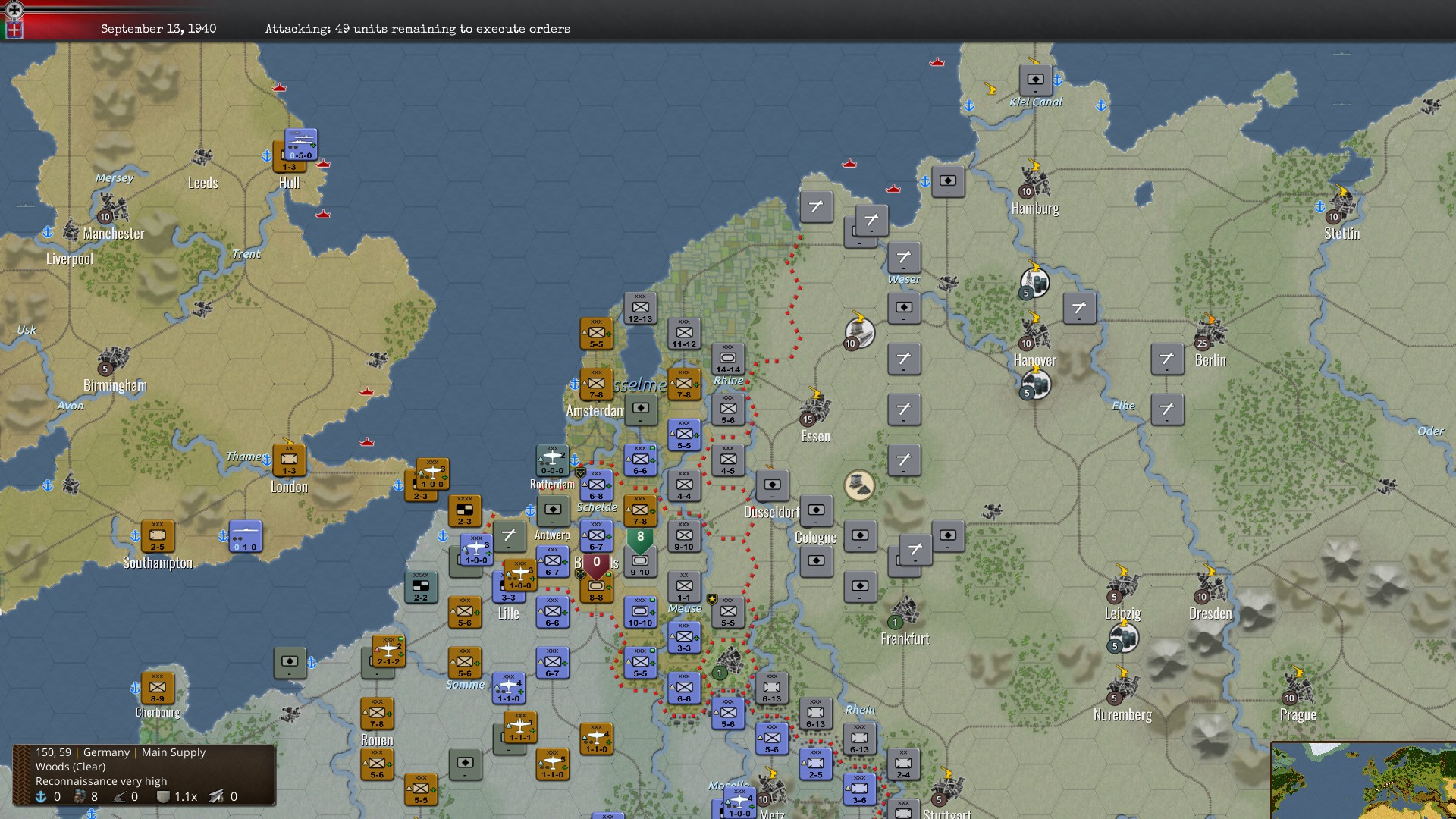The image size is (1456, 819).
Task: Select the grey 2-4 infantry division
Action: click(x=903, y=764)
